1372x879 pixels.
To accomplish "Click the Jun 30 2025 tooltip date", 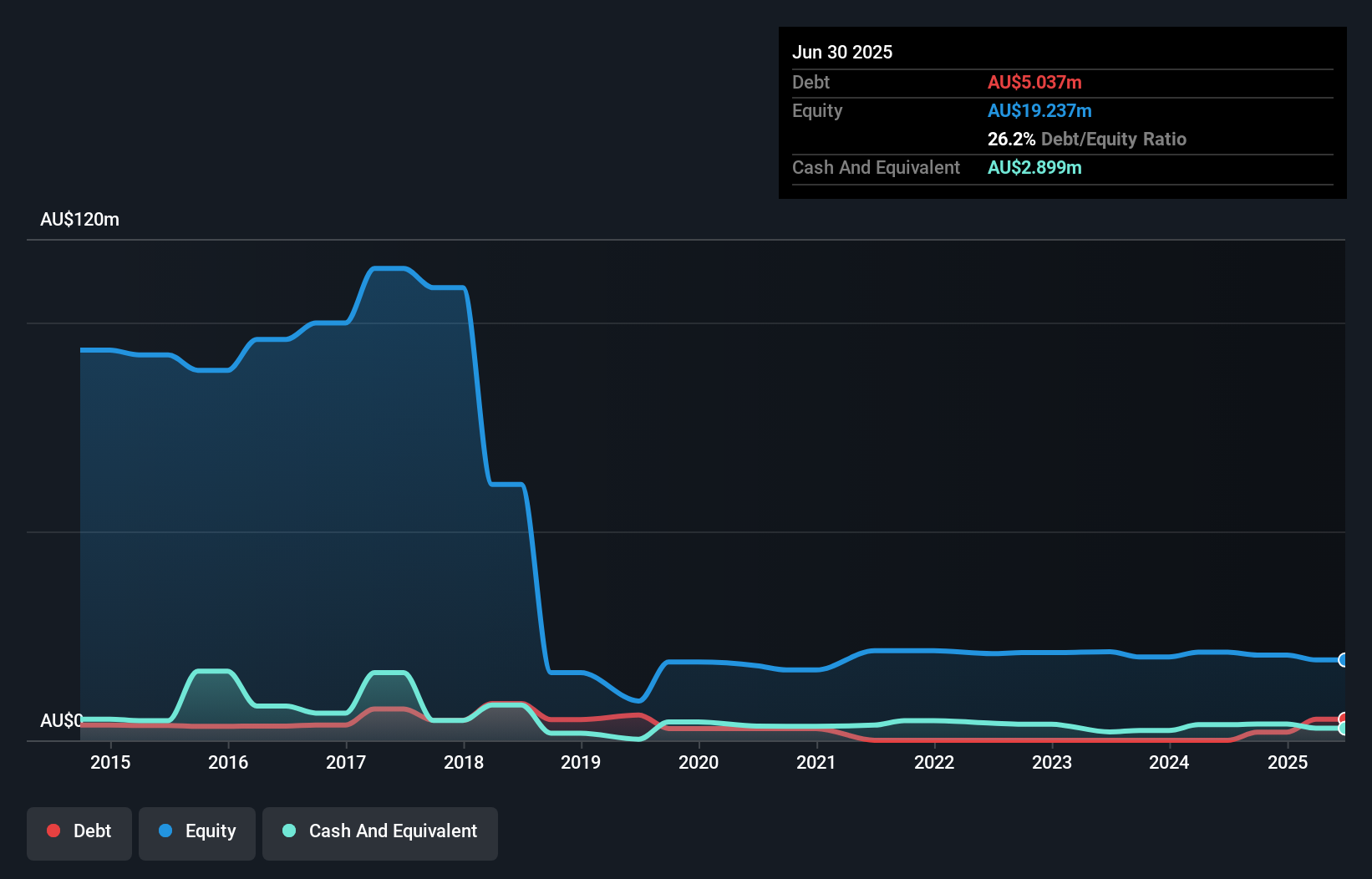I will click(x=842, y=52).
